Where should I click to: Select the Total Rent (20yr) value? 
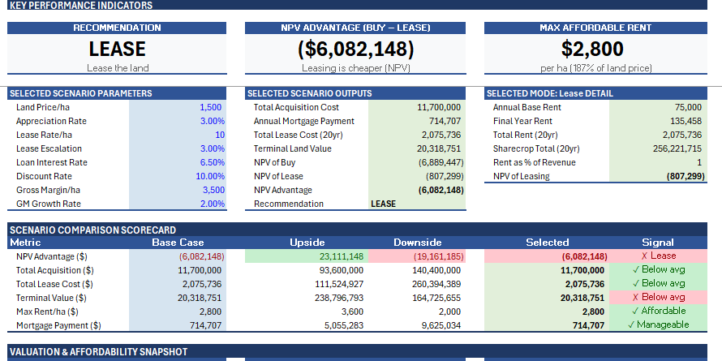658,135
